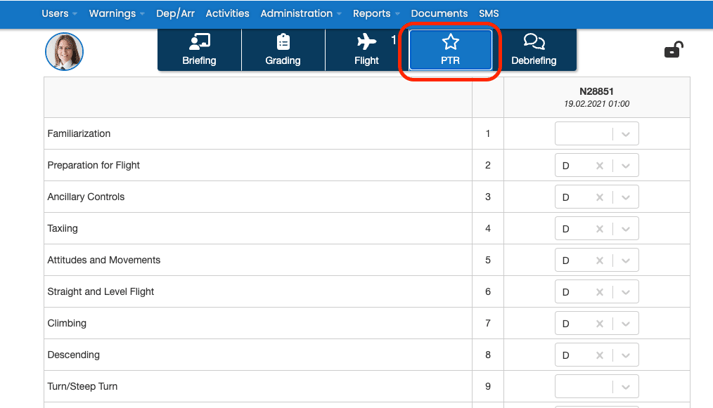Viewport: 713px width, 408px height.
Task: Open the Ancillary Controls grade dropdown arrow
Action: pyautogui.click(x=626, y=197)
